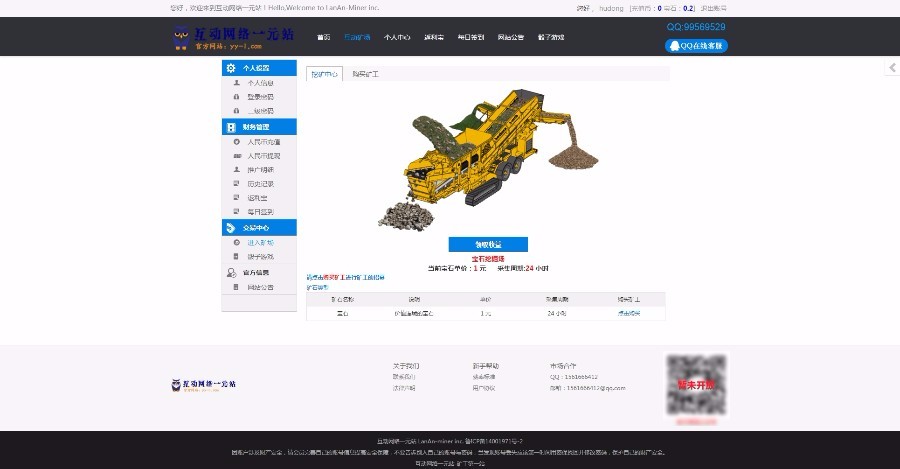Image resolution: width=900 pixels, height=469 pixels.
Task: Open 每日签到 in the top navigation
Action: (x=471, y=37)
